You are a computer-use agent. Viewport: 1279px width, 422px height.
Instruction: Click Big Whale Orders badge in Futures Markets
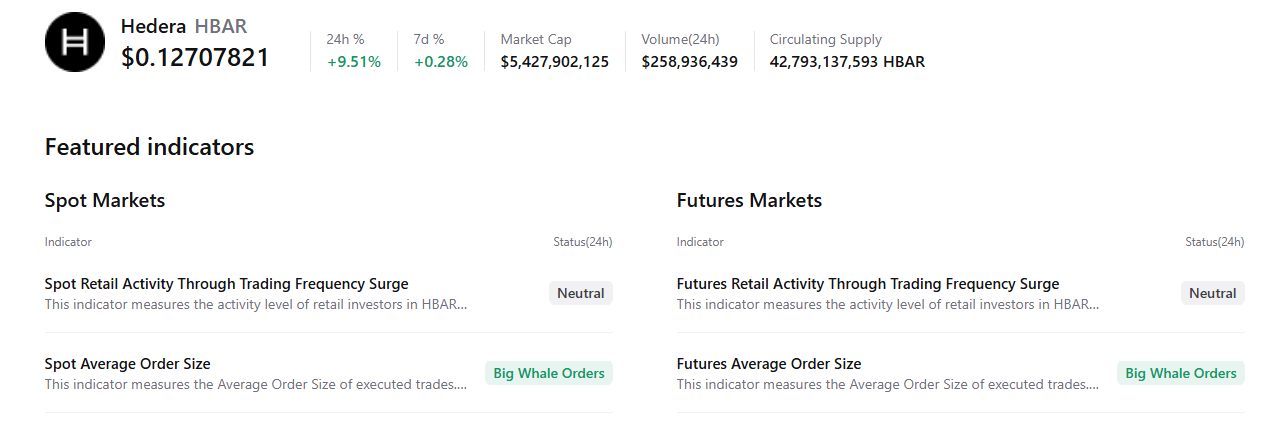tap(1180, 374)
